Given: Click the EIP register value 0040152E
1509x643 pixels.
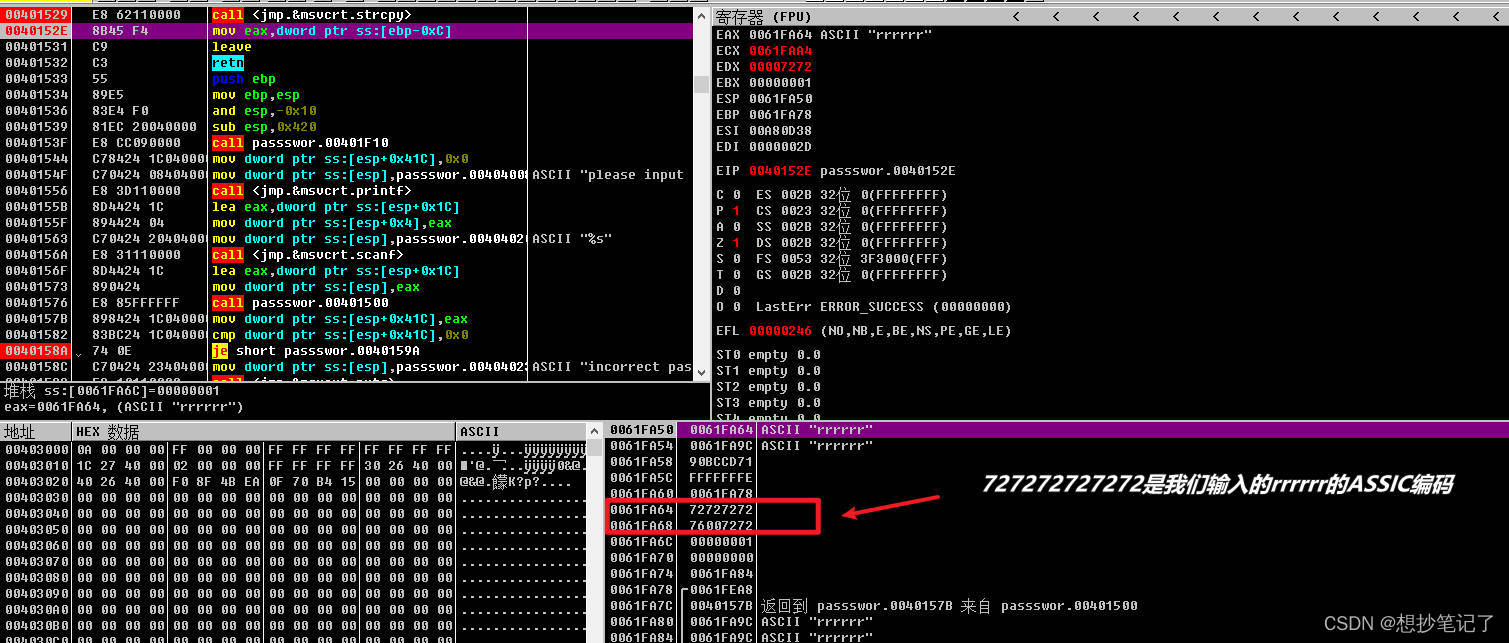Looking at the screenshot, I should [x=781, y=171].
